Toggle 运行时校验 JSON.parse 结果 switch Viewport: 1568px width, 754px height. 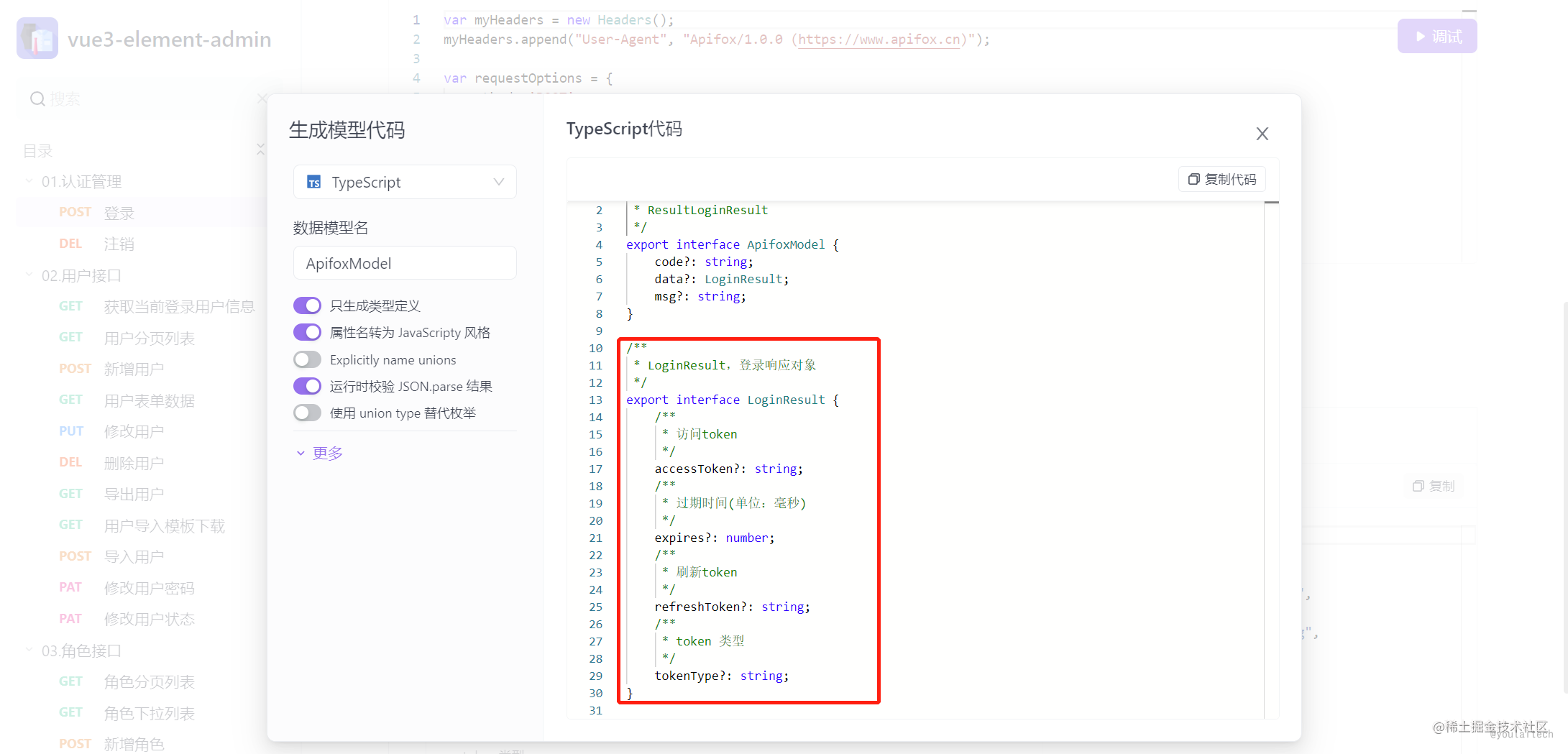(x=308, y=386)
